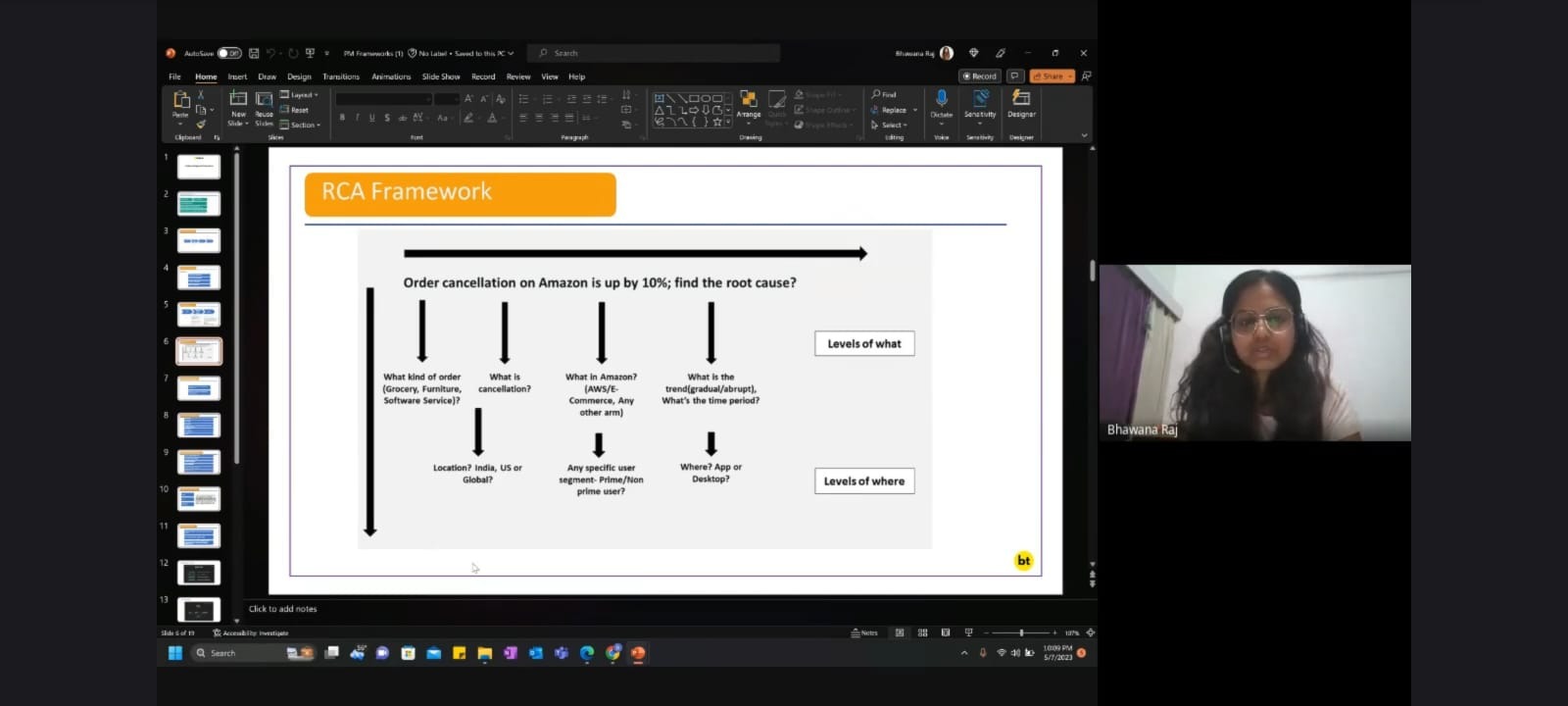Click the Save icon in title bar
This screenshot has height=706, width=1568.
click(x=254, y=53)
